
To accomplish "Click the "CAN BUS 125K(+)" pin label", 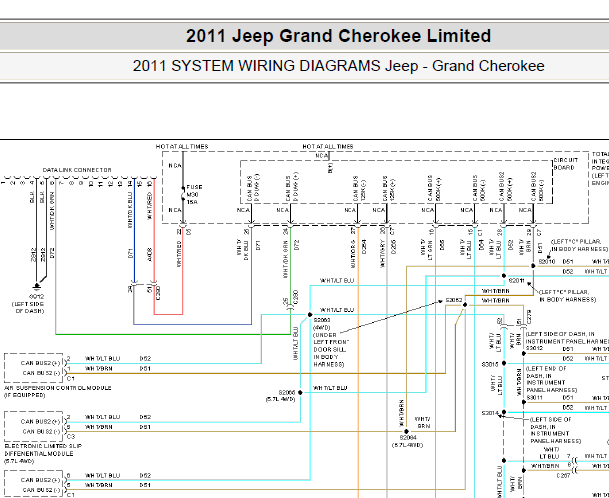I will 388,189.
